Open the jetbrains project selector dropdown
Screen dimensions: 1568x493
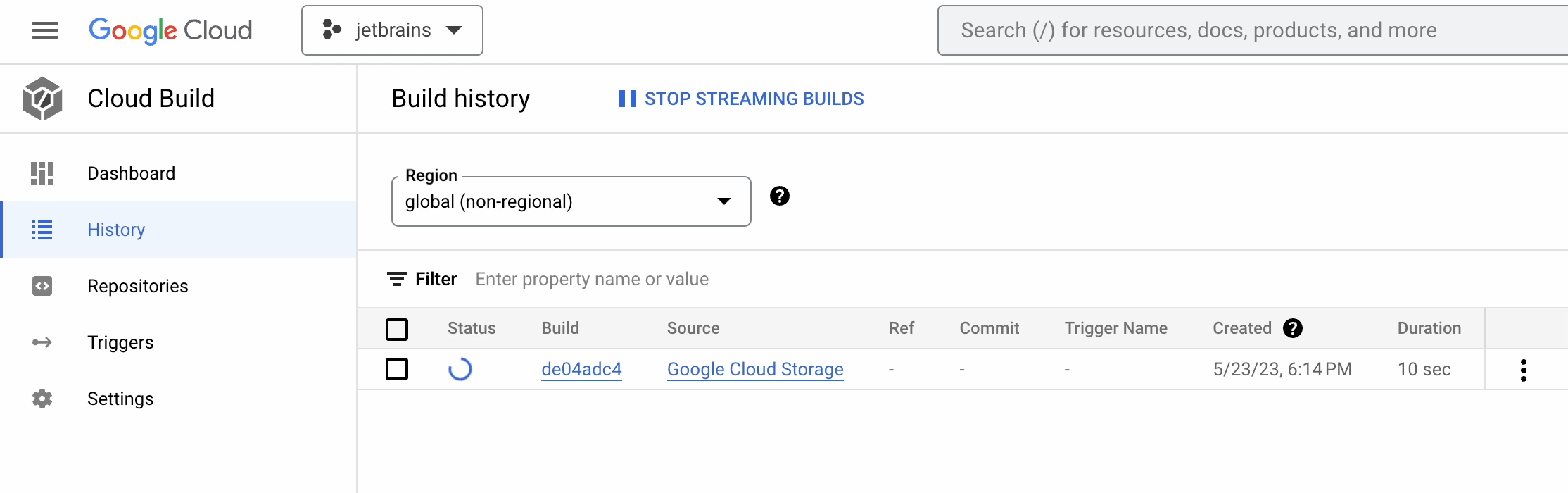pyautogui.click(x=392, y=30)
